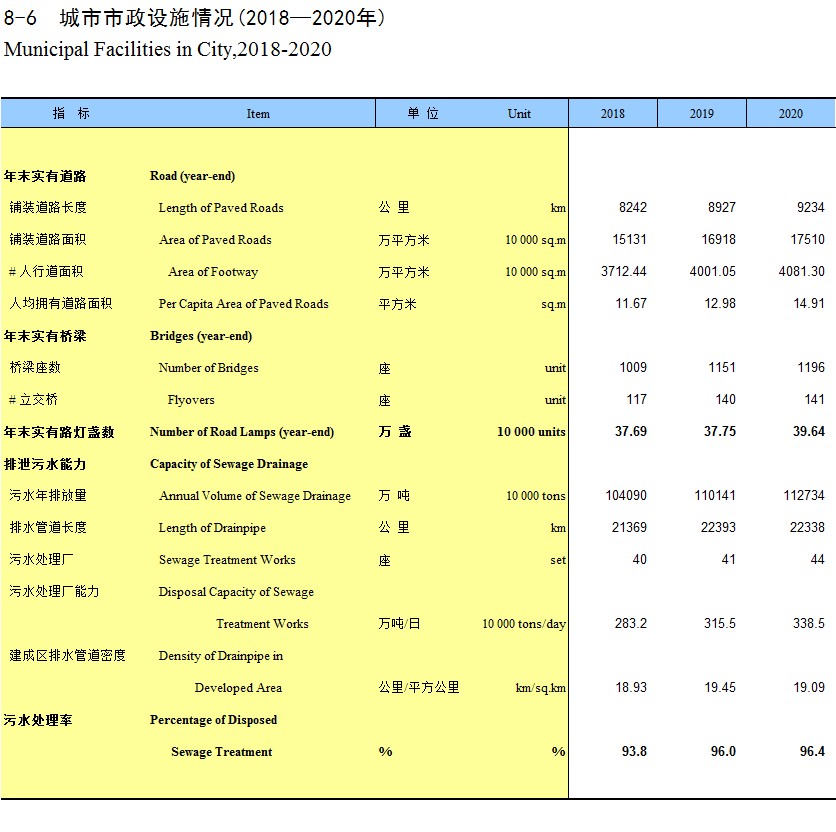
Task: Select the value 22338
Action: 807,527
